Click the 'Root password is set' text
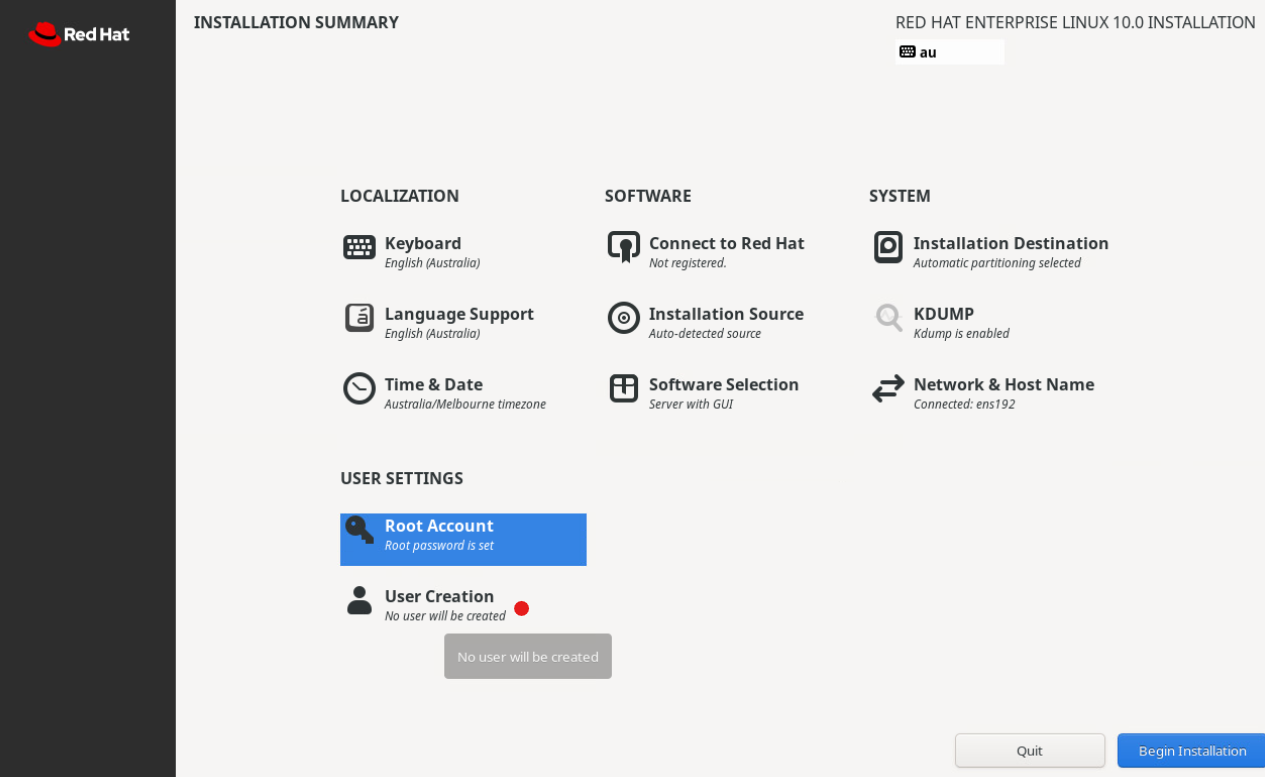The width and height of the screenshot is (1265, 777). coord(439,546)
